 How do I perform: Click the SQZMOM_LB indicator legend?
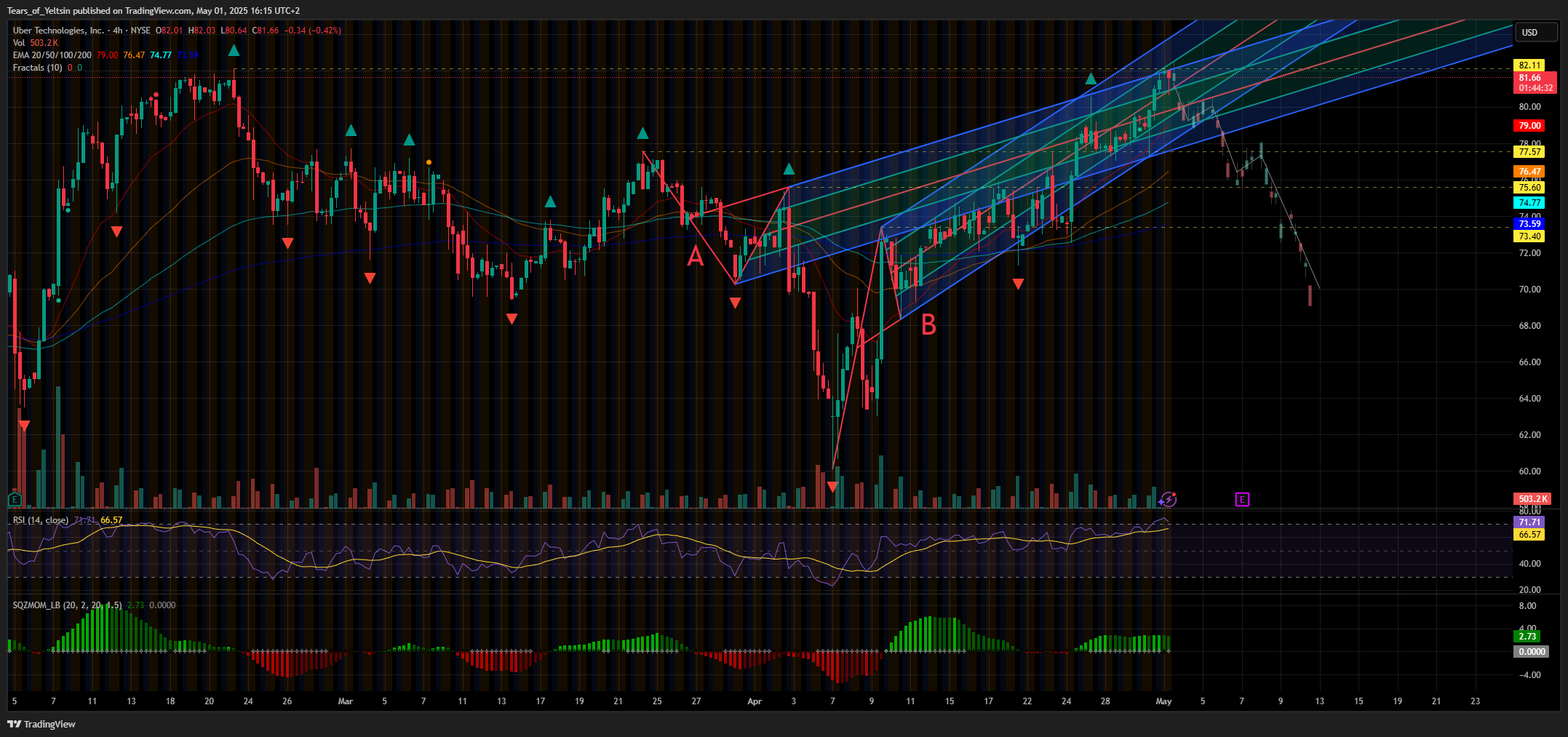point(67,605)
